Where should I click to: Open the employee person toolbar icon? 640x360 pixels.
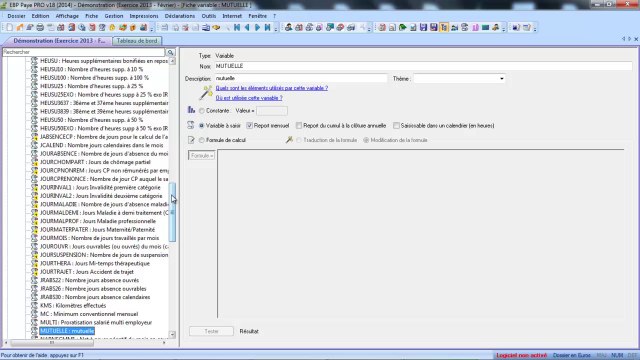[289, 28]
